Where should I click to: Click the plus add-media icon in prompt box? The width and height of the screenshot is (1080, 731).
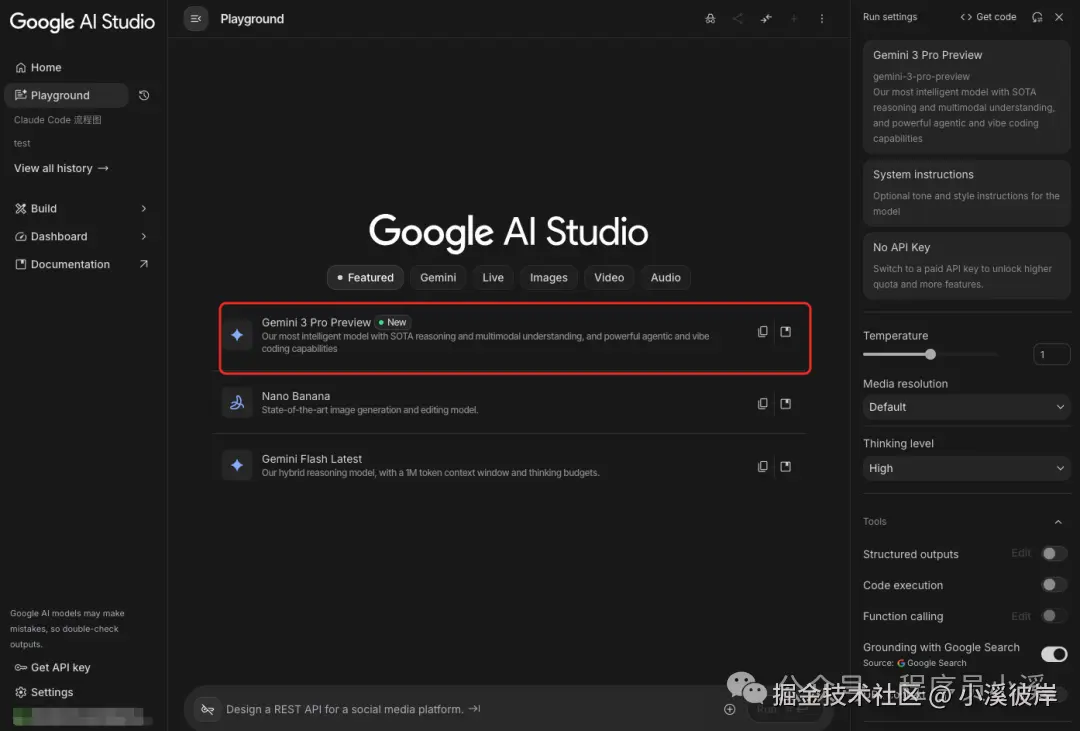click(729, 709)
